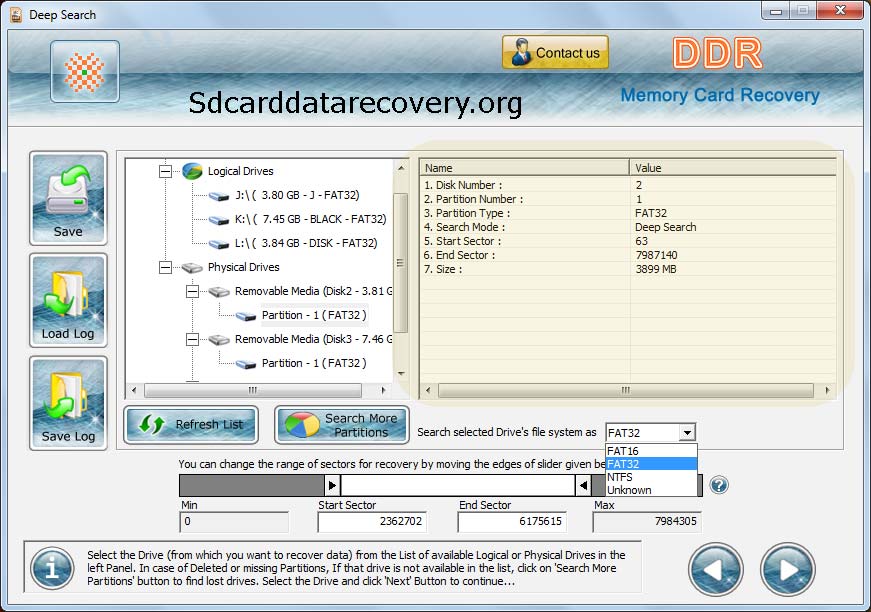Click the Save Log button
Viewport: 871px width, 612px height.
click(68, 403)
